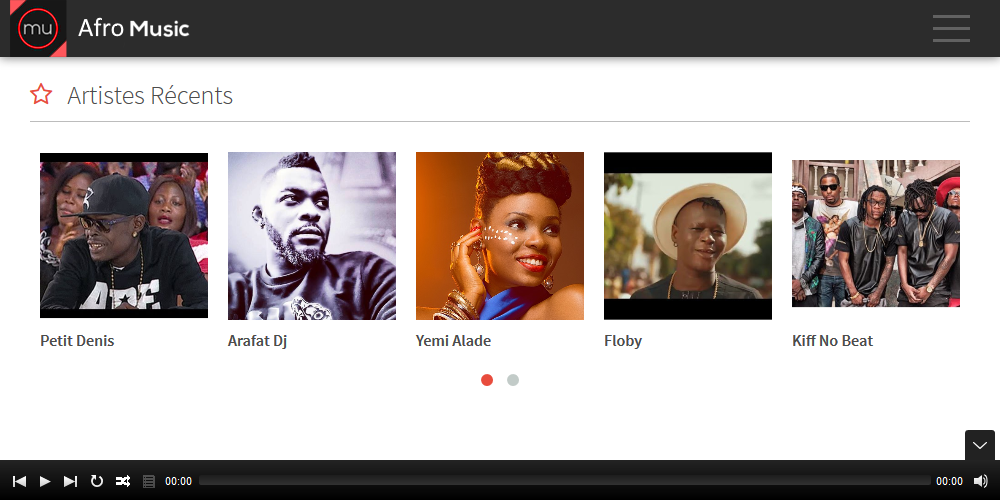Click the star icon beside Artistes Récents
Image resolution: width=1000 pixels, height=500 pixels.
[x=41, y=94]
